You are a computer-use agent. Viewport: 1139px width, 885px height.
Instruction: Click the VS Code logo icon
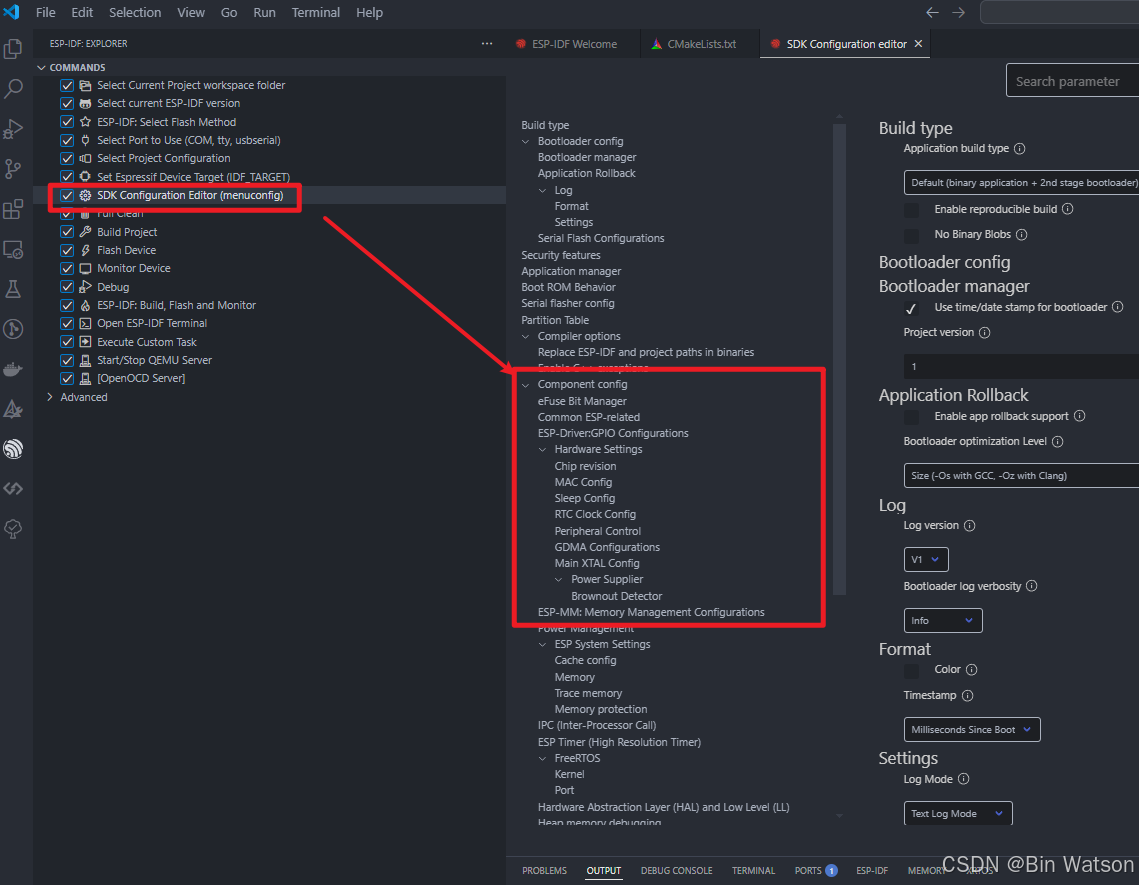coord(12,12)
